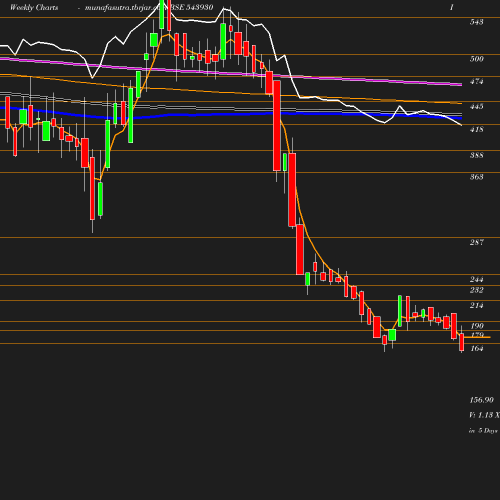Screen dimensions: 500x500
Task: Select the 474 price level label
Action: point(476,81)
